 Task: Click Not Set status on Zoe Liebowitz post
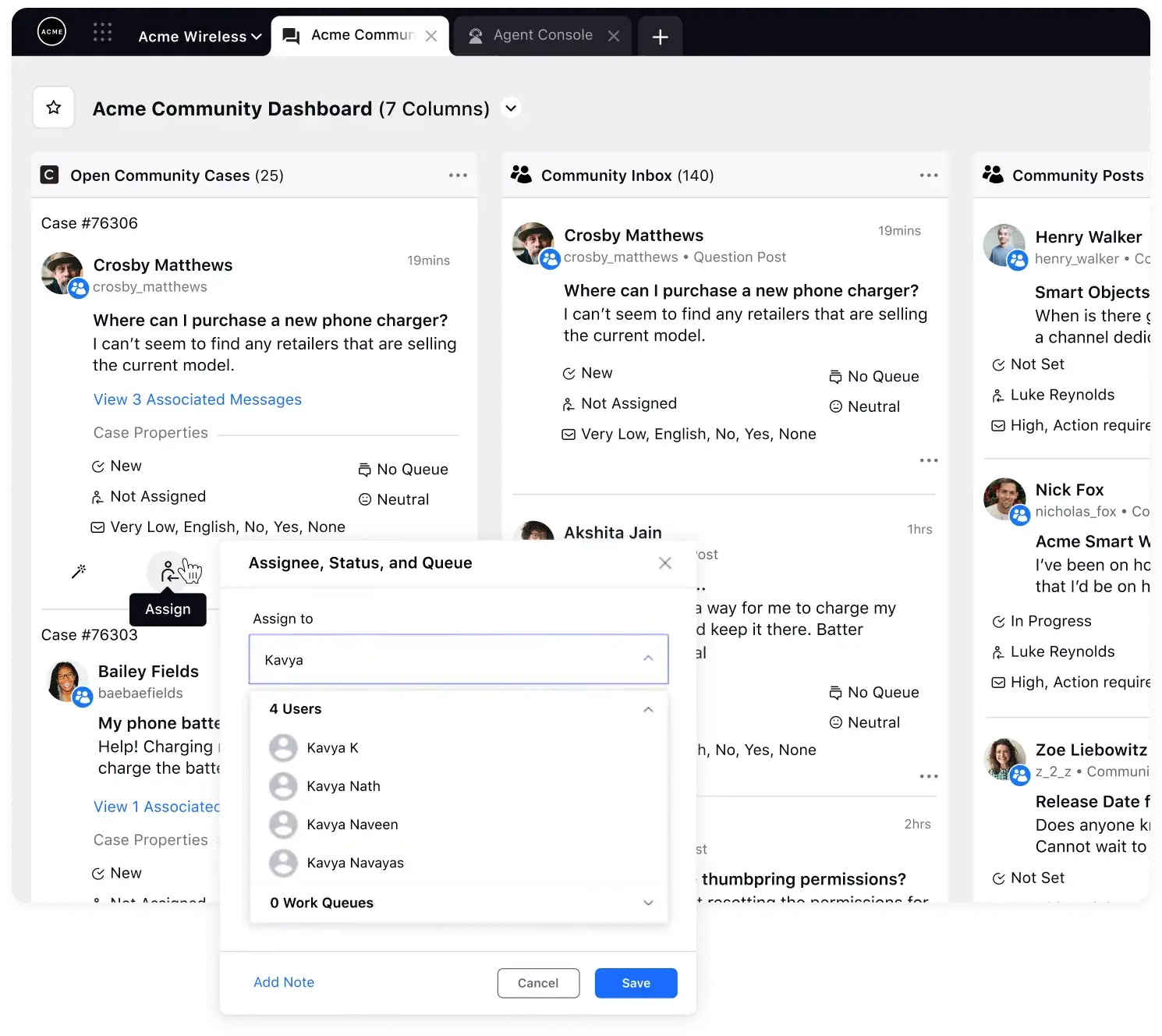(x=1029, y=878)
